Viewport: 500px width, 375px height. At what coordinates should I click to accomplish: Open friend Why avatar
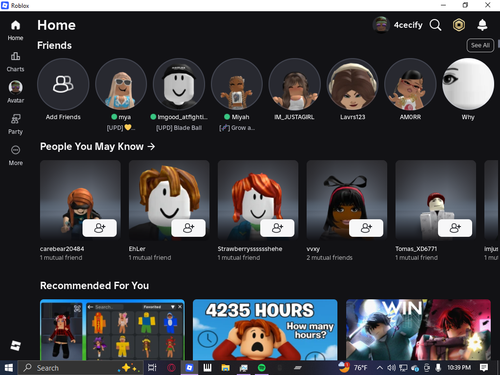pos(468,84)
